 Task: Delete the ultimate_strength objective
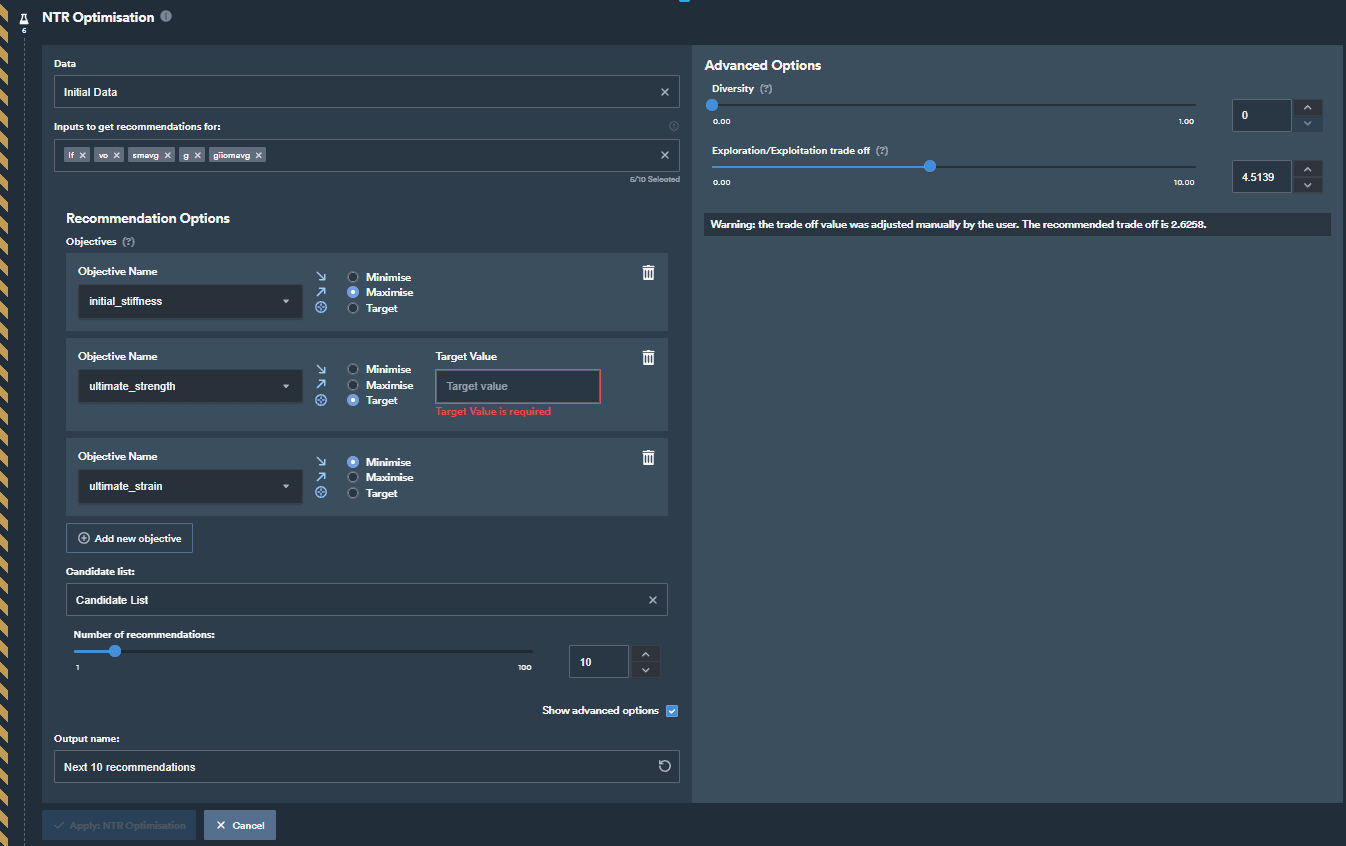click(x=648, y=357)
